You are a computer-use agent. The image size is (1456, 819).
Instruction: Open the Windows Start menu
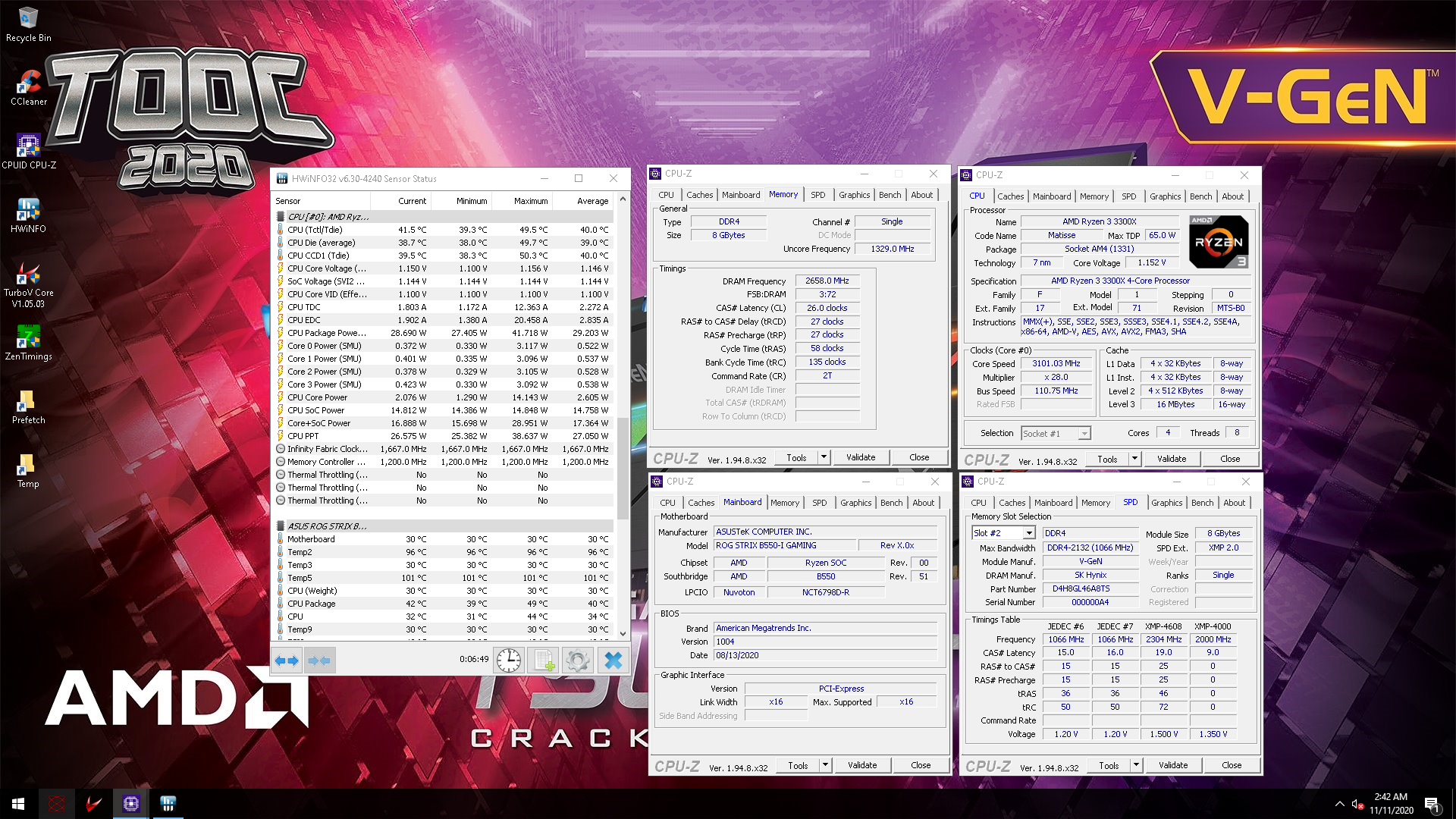pyautogui.click(x=18, y=804)
